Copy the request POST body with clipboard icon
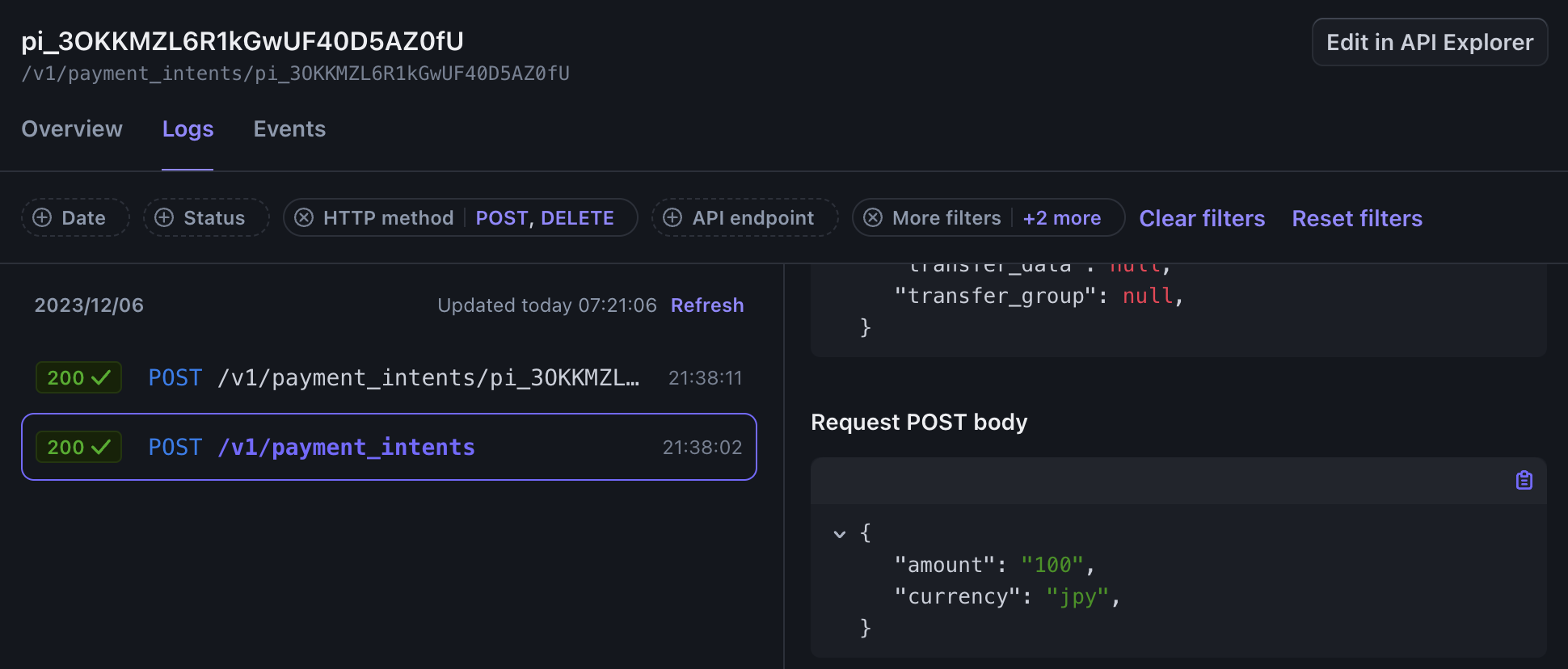 1524,481
